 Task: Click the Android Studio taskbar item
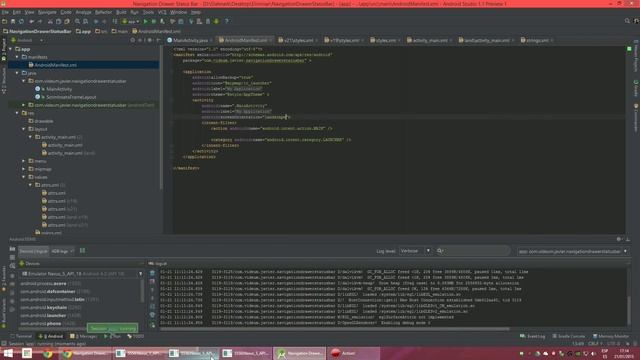(300, 353)
